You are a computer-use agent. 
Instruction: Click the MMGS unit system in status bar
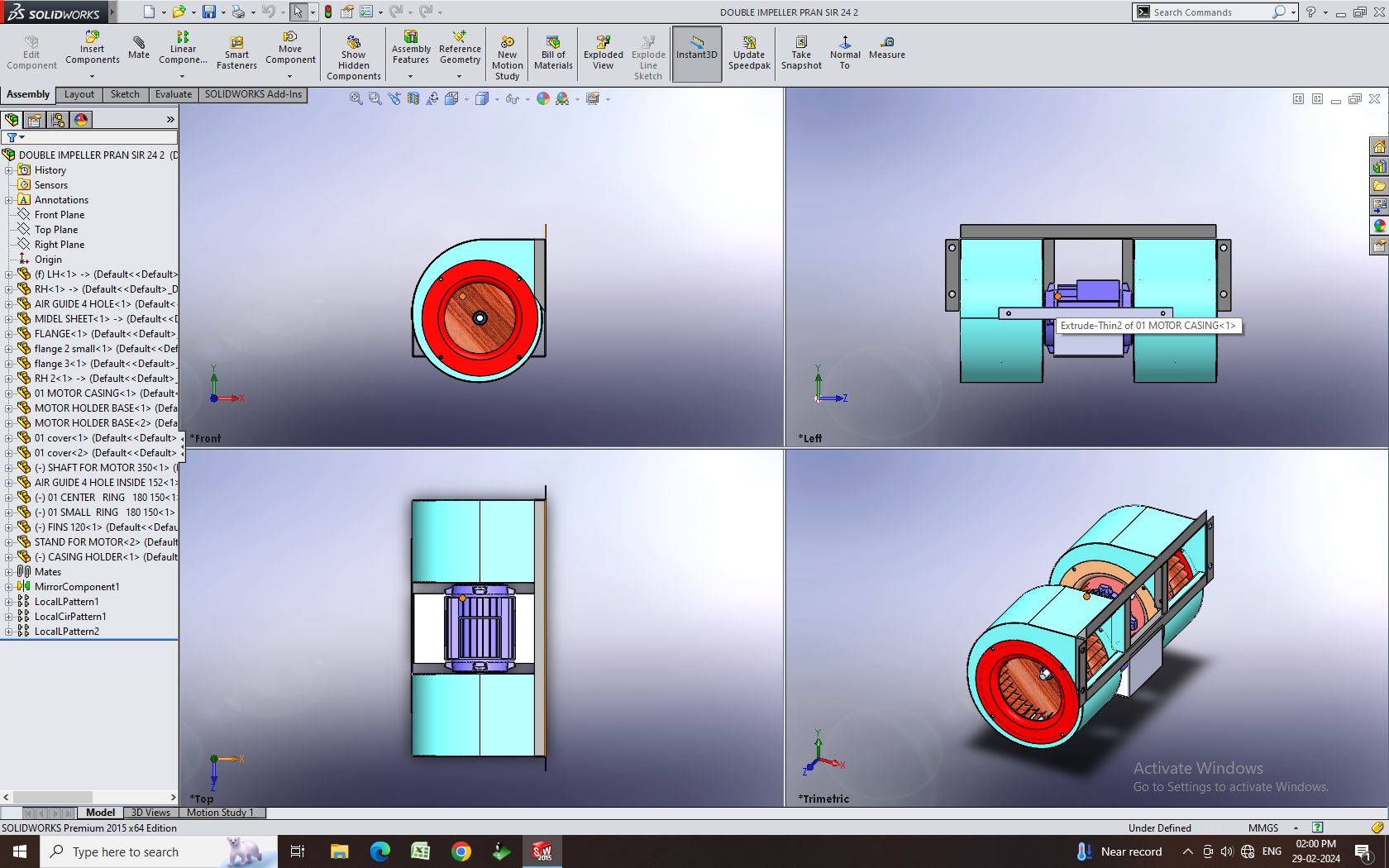tap(1263, 827)
